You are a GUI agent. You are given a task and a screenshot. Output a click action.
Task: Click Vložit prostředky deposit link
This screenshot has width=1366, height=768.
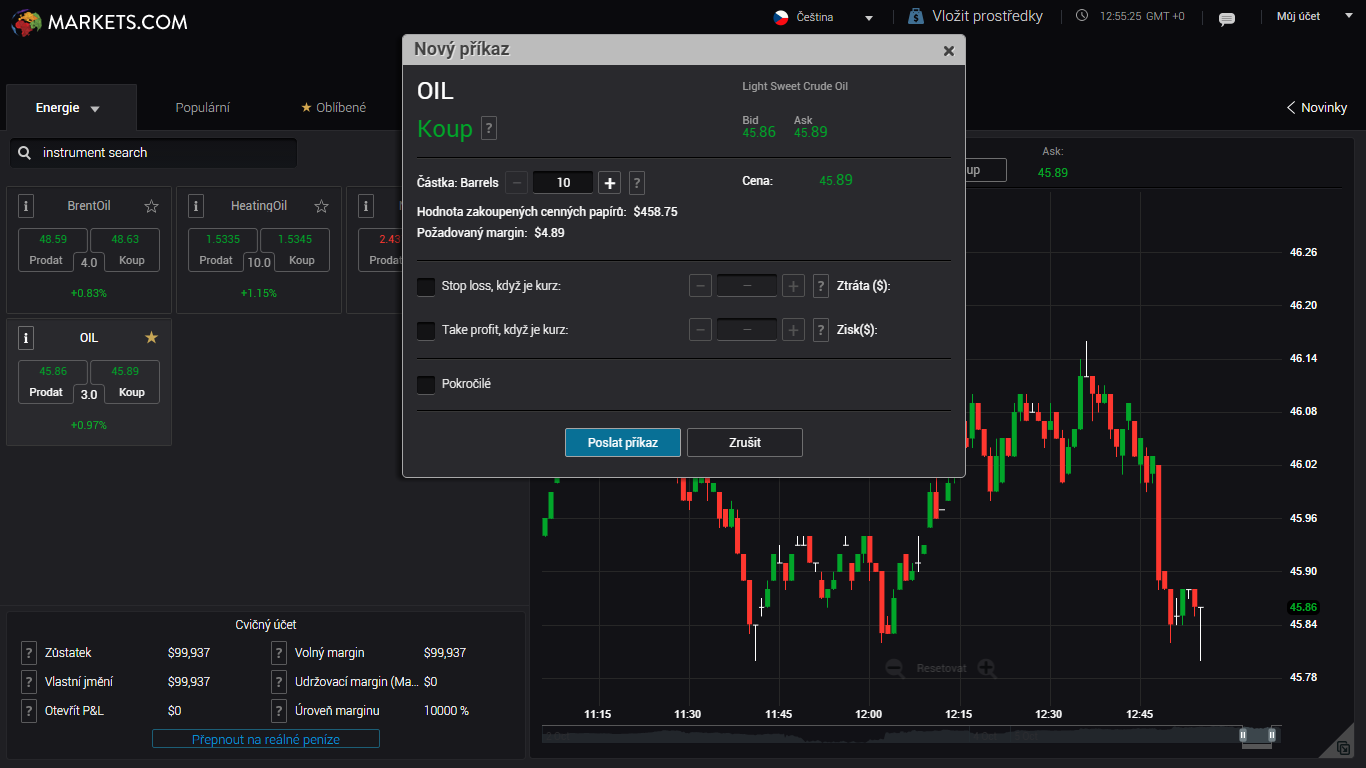987,16
